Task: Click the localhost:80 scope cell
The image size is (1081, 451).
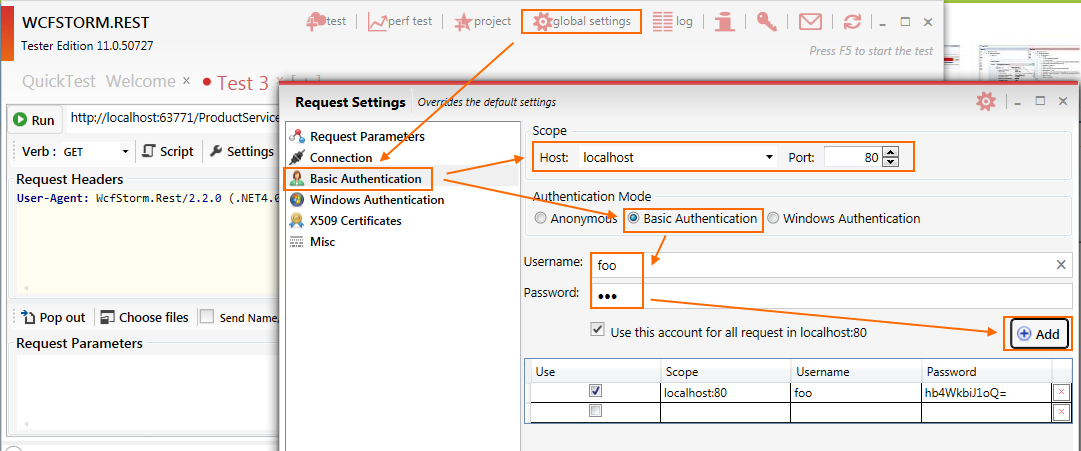Action: click(x=726, y=392)
